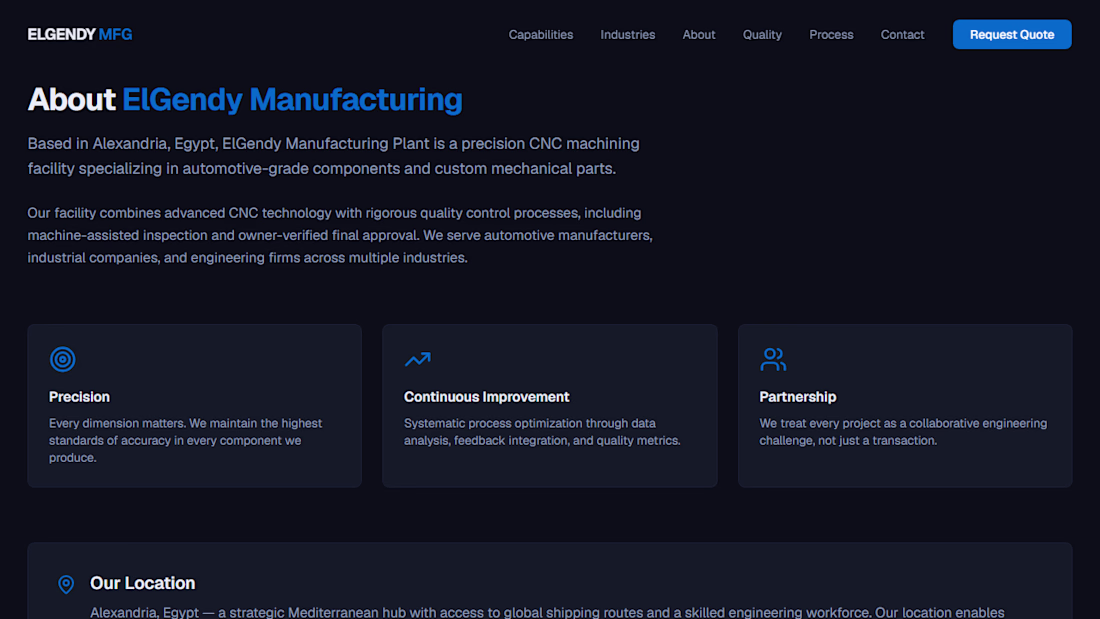Click paragraph starting 'Based in Alexandria, Egypt'
1100x619 pixels.
334,156
